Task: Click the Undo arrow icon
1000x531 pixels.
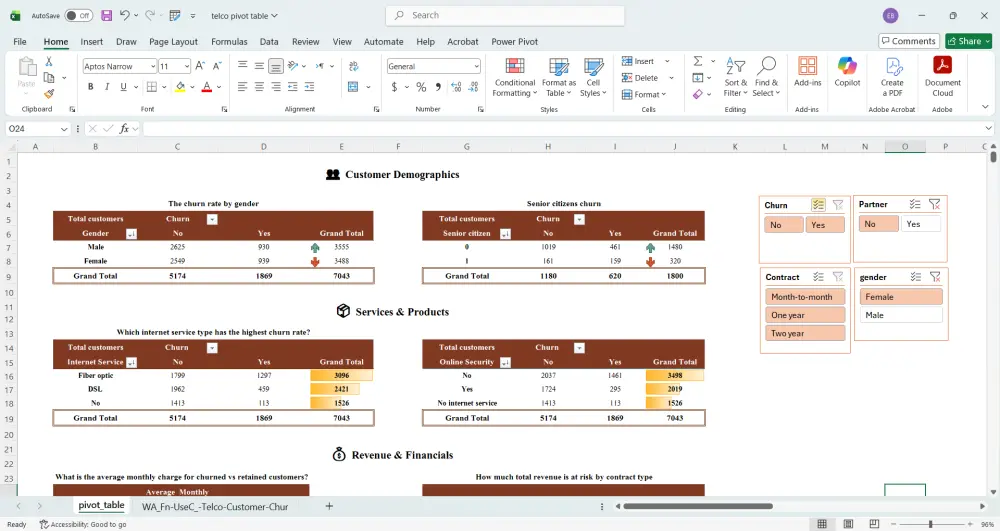Action: coord(125,15)
